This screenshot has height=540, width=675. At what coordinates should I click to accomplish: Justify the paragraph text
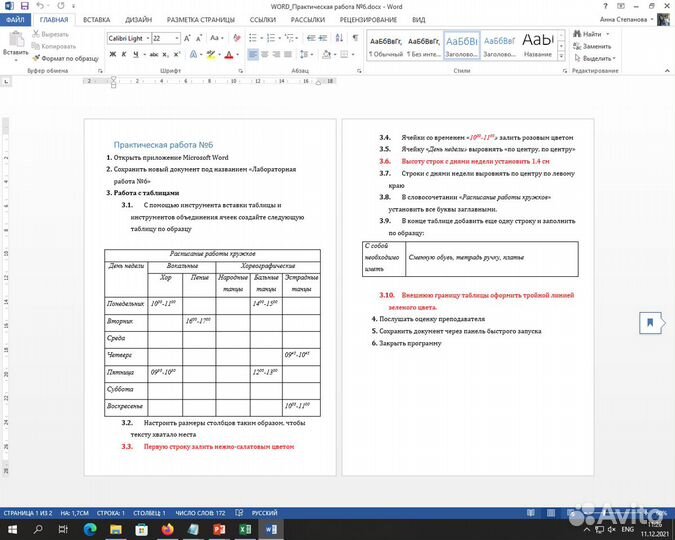[x=288, y=54]
